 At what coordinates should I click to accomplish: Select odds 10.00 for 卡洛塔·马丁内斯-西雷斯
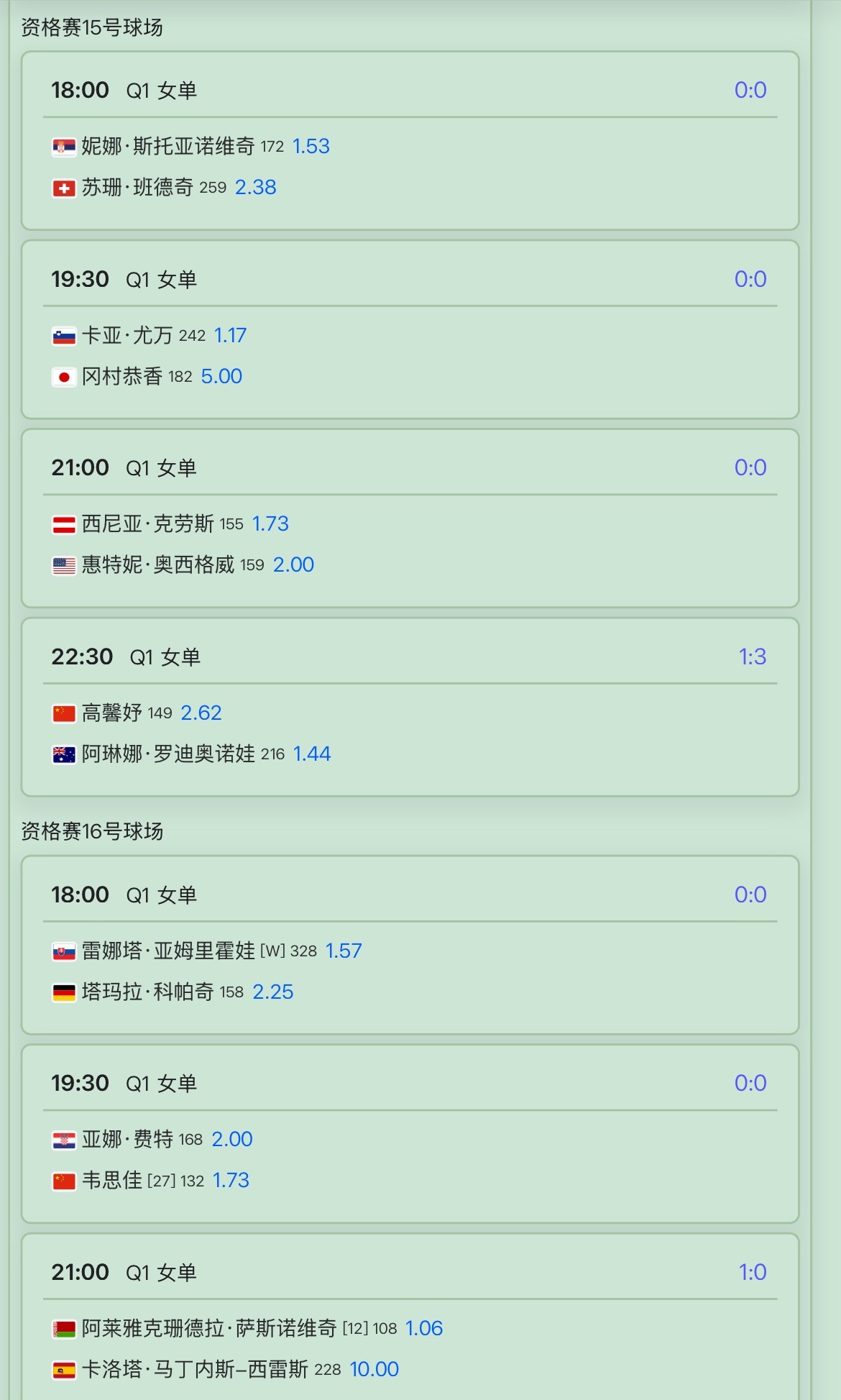point(374,1370)
